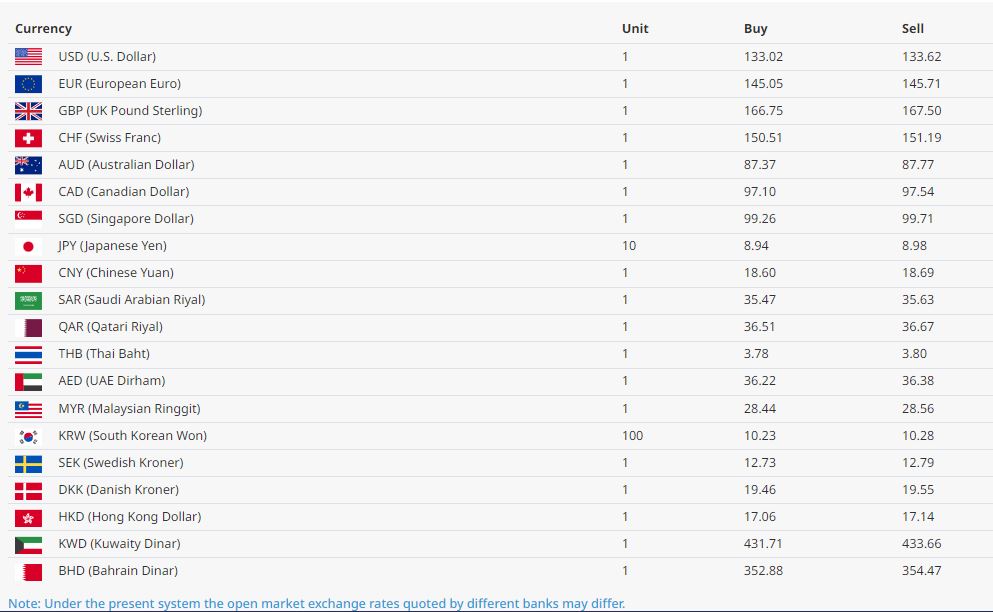Viewport: 993px width, 612px height.
Task: Click the Hong Kong flag icon
Action: click(28, 517)
